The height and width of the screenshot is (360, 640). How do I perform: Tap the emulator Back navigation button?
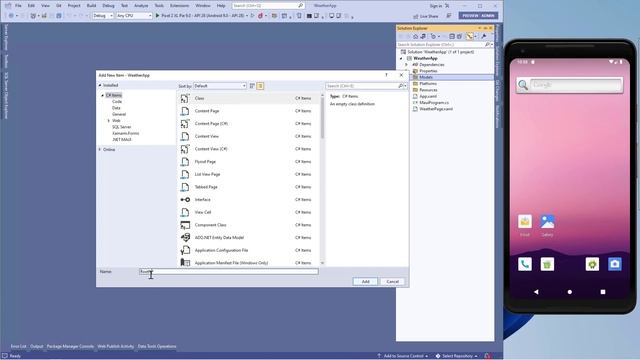pos(536,292)
